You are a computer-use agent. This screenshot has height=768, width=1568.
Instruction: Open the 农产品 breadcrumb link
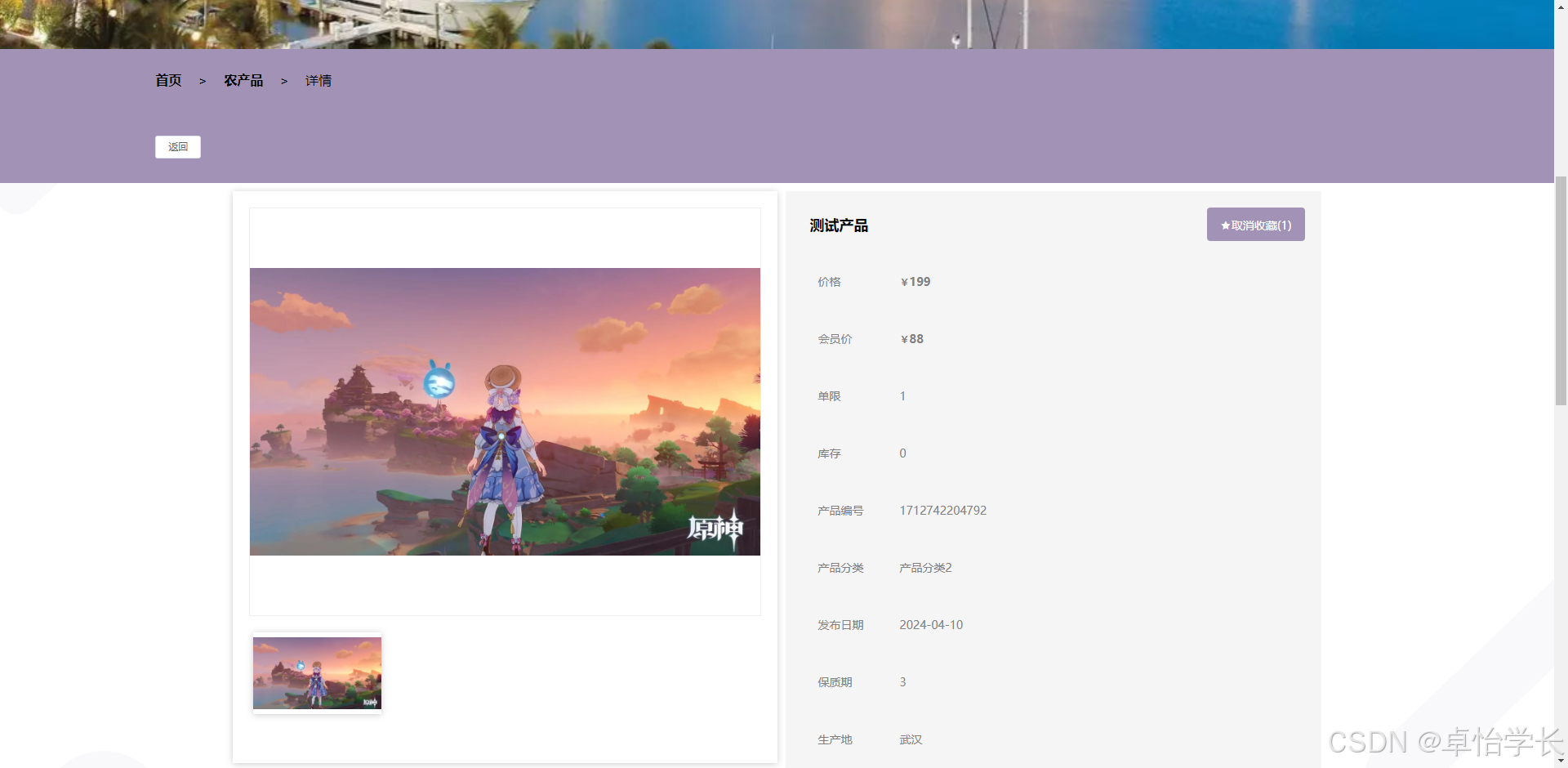[x=243, y=80]
